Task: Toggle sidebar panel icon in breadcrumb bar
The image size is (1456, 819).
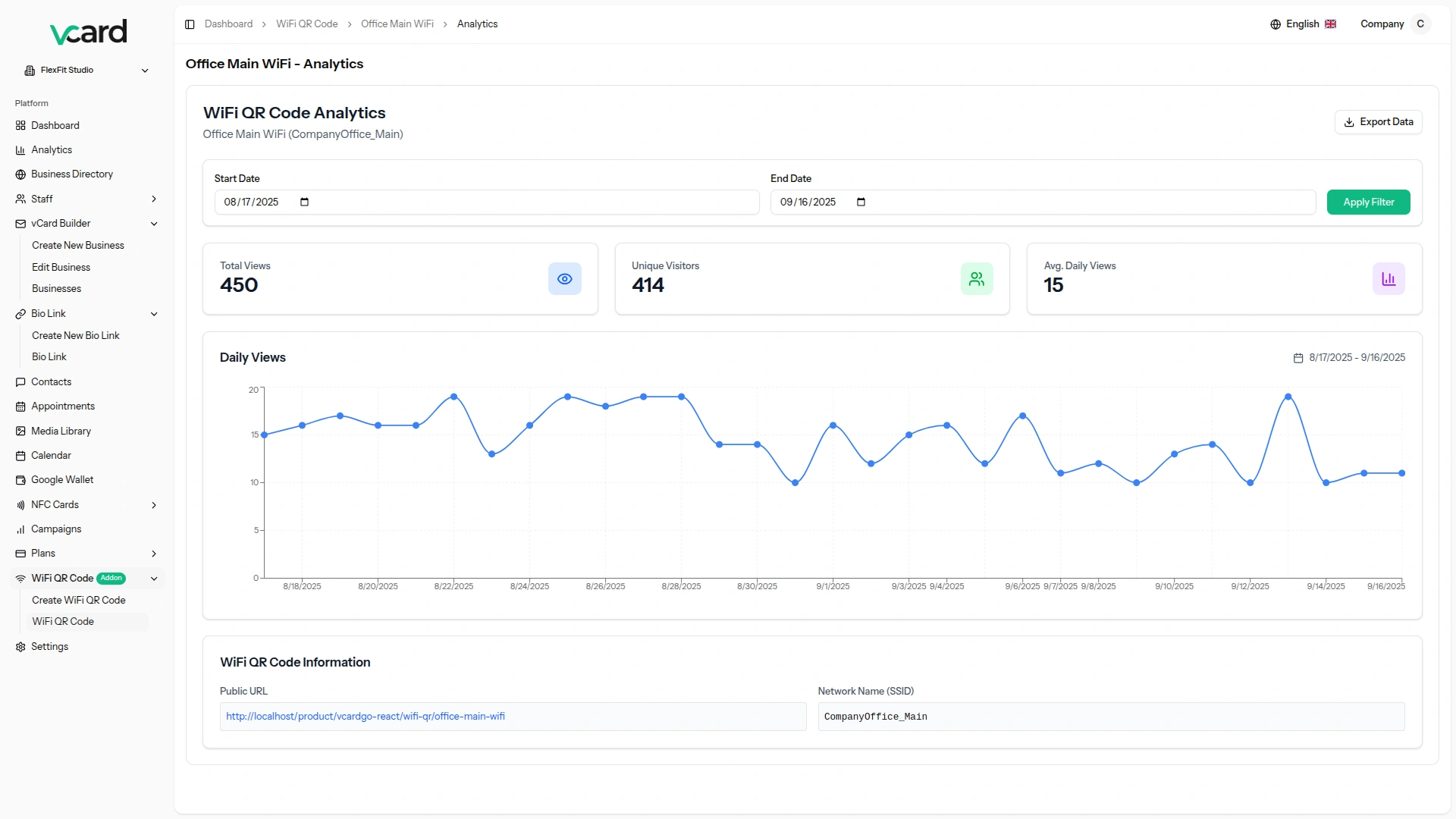Action: tap(190, 24)
